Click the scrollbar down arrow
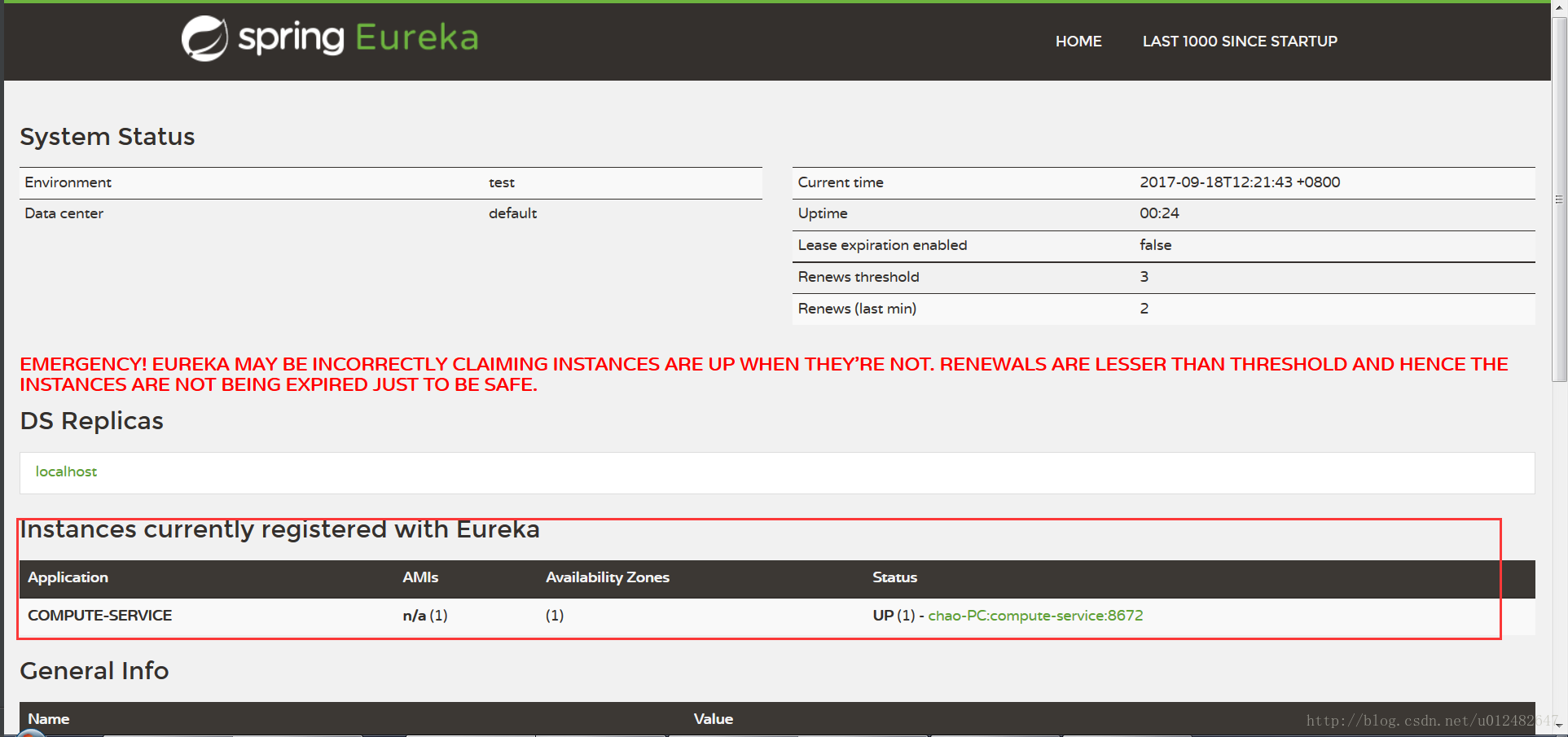 click(1559, 724)
